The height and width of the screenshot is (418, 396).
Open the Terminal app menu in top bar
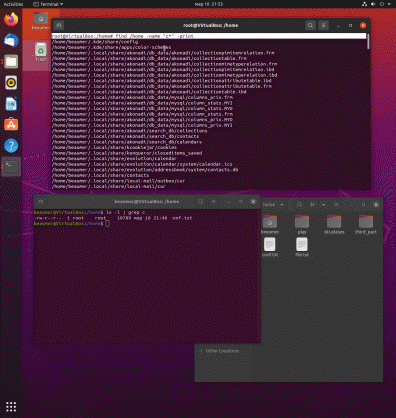tap(48, 4)
